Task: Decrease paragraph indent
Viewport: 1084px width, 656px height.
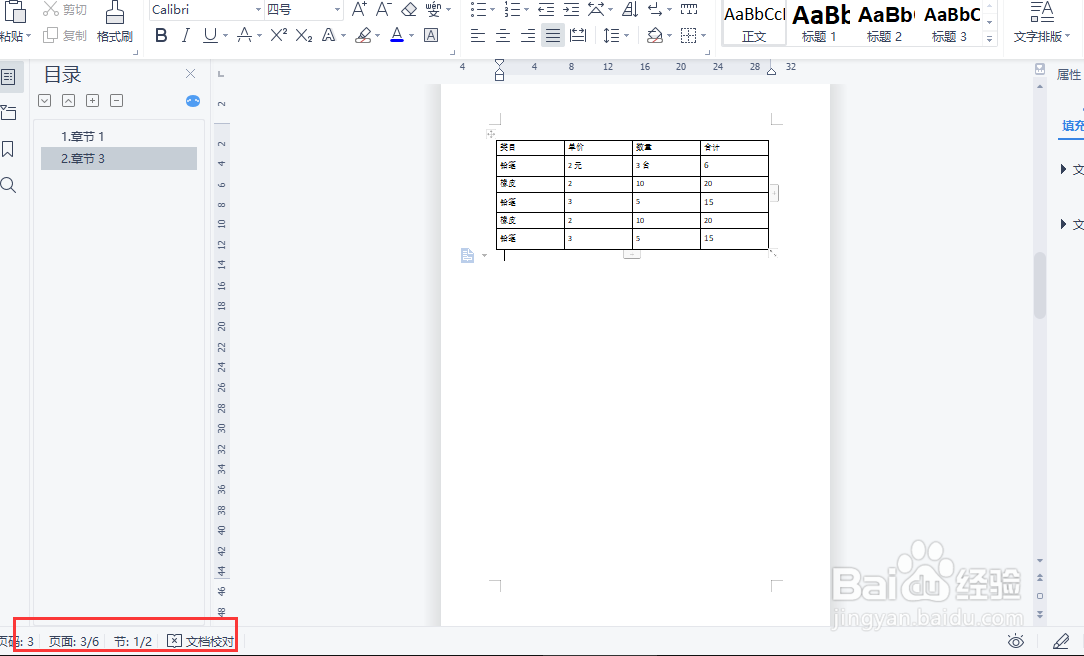Action: 546,10
